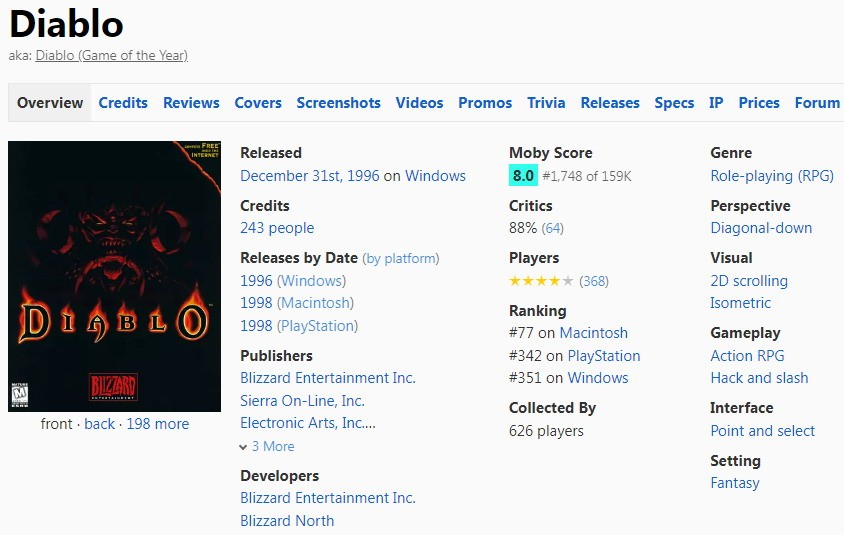
Task: Open the Overview tab
Action: click(50, 103)
